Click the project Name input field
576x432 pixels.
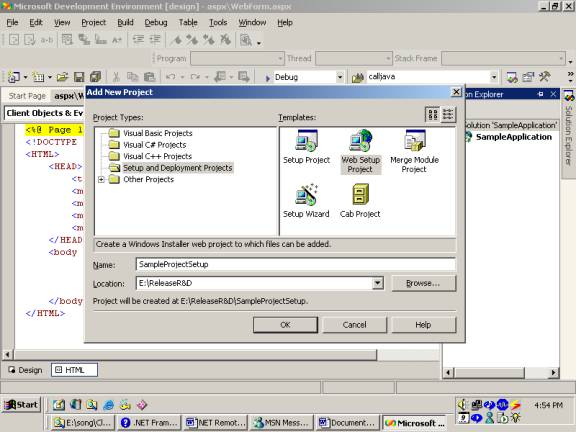pos(296,264)
